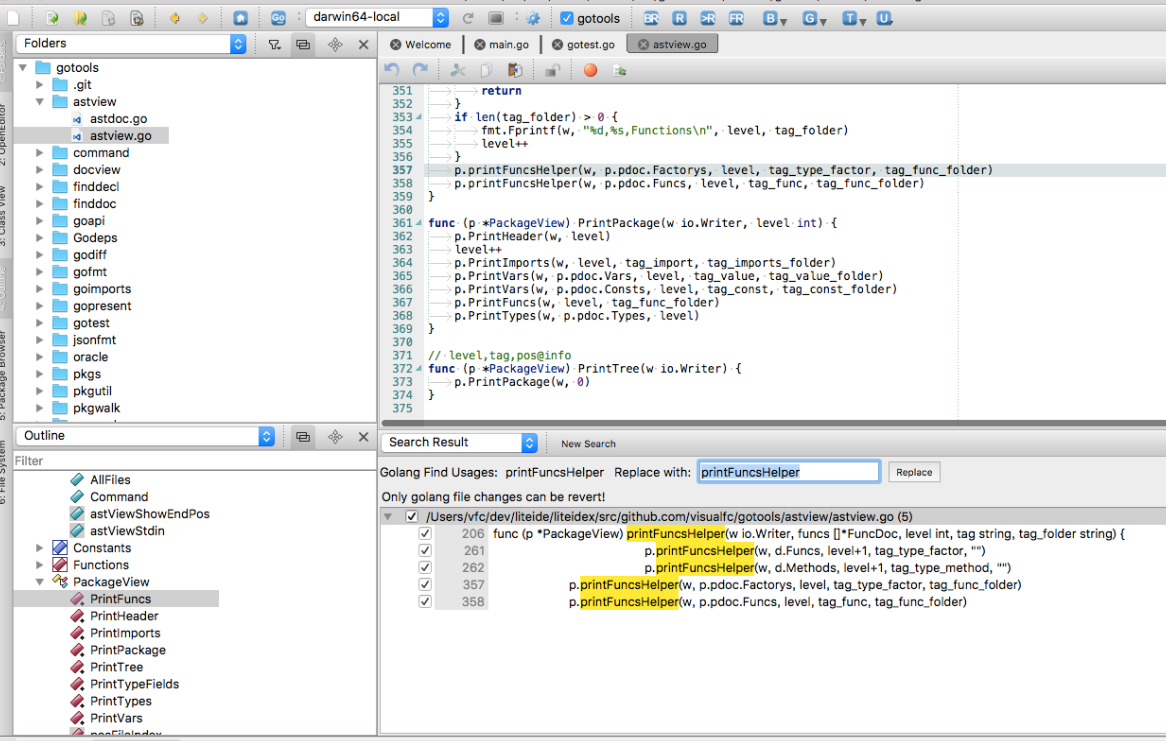Open the darwin64-local environment dropdown
This screenshot has height=741, width=1166.
click(378, 17)
